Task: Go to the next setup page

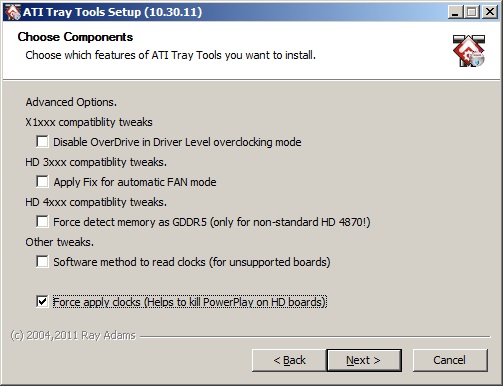Action: coord(364,360)
